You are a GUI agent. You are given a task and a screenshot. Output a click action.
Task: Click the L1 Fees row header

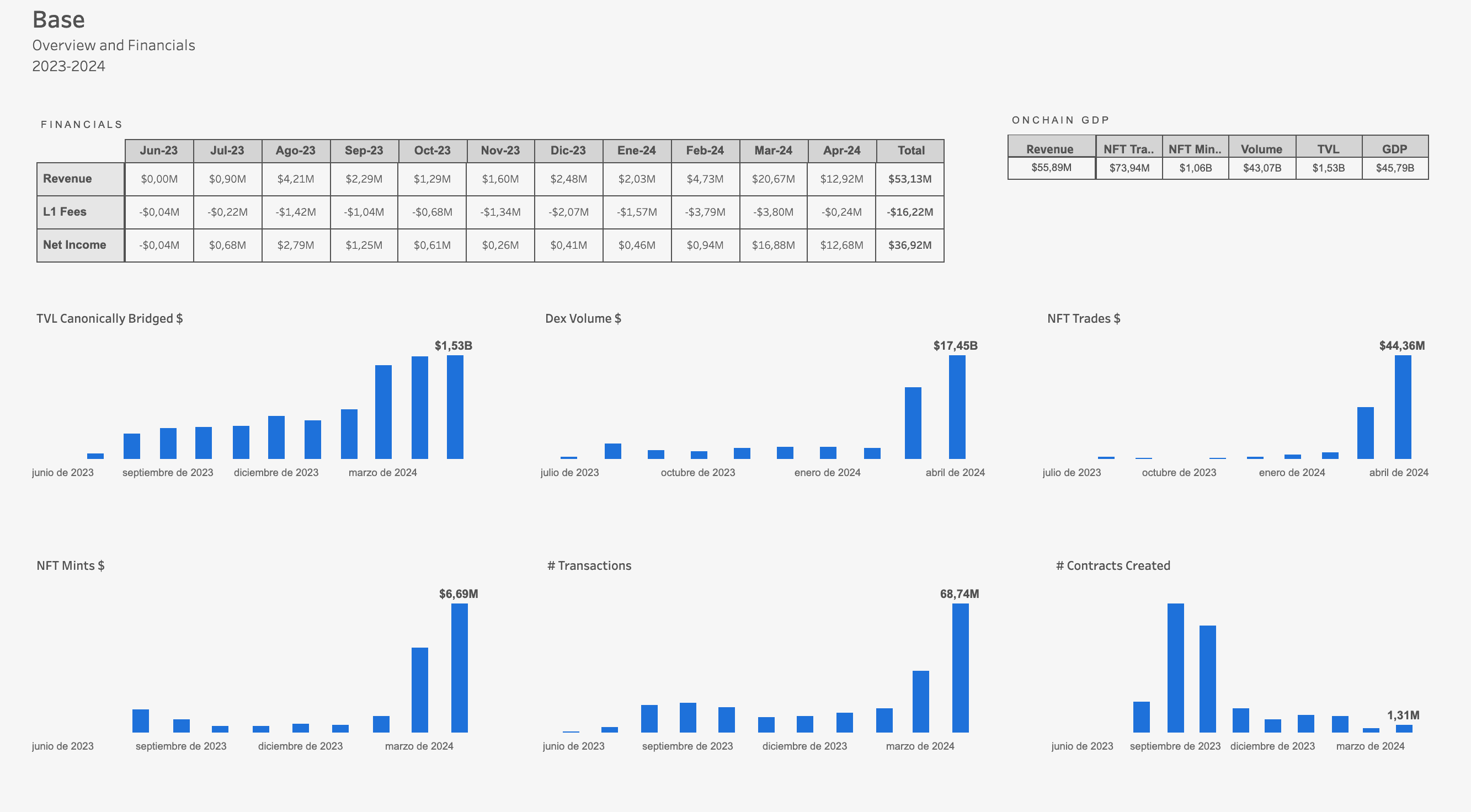[x=81, y=212]
